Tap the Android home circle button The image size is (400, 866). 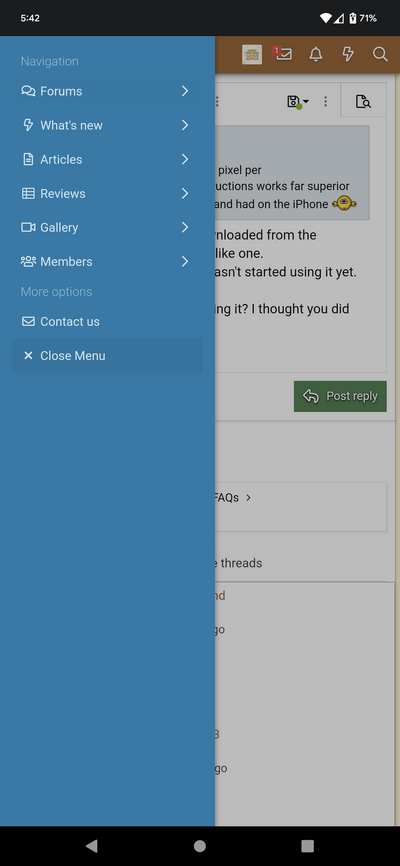(x=200, y=846)
